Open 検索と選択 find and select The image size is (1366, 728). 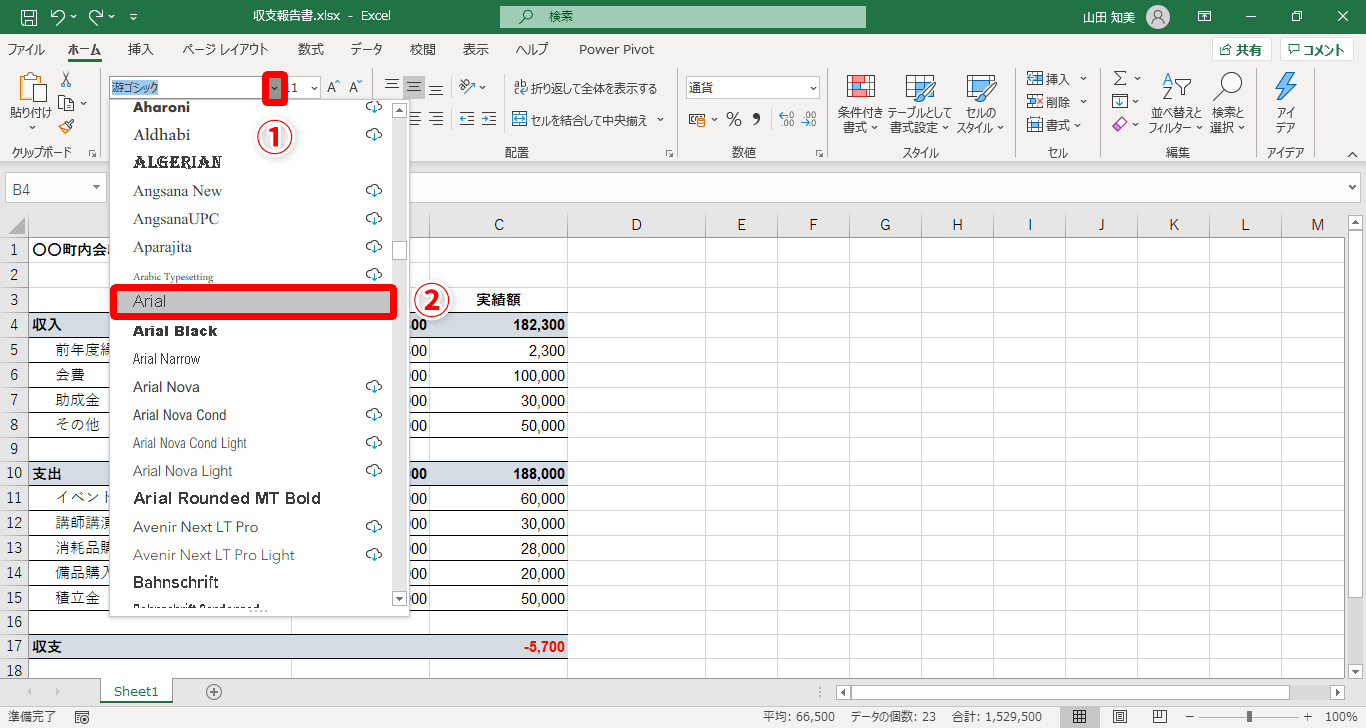pos(1227,103)
